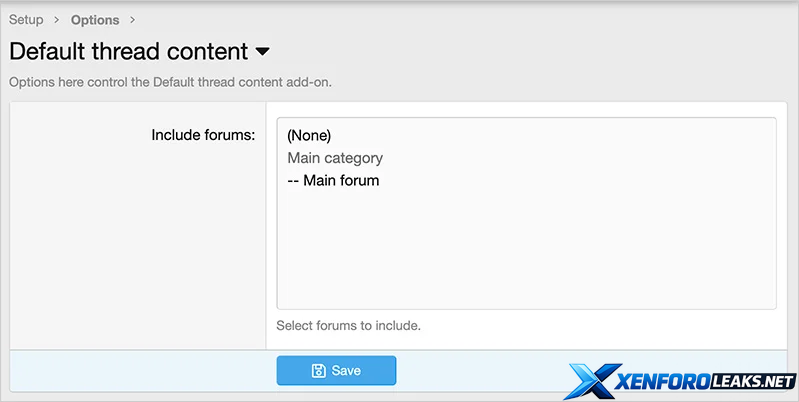Click the floppy disk icon on Save
Viewport: 799px width, 402px height.
point(319,371)
